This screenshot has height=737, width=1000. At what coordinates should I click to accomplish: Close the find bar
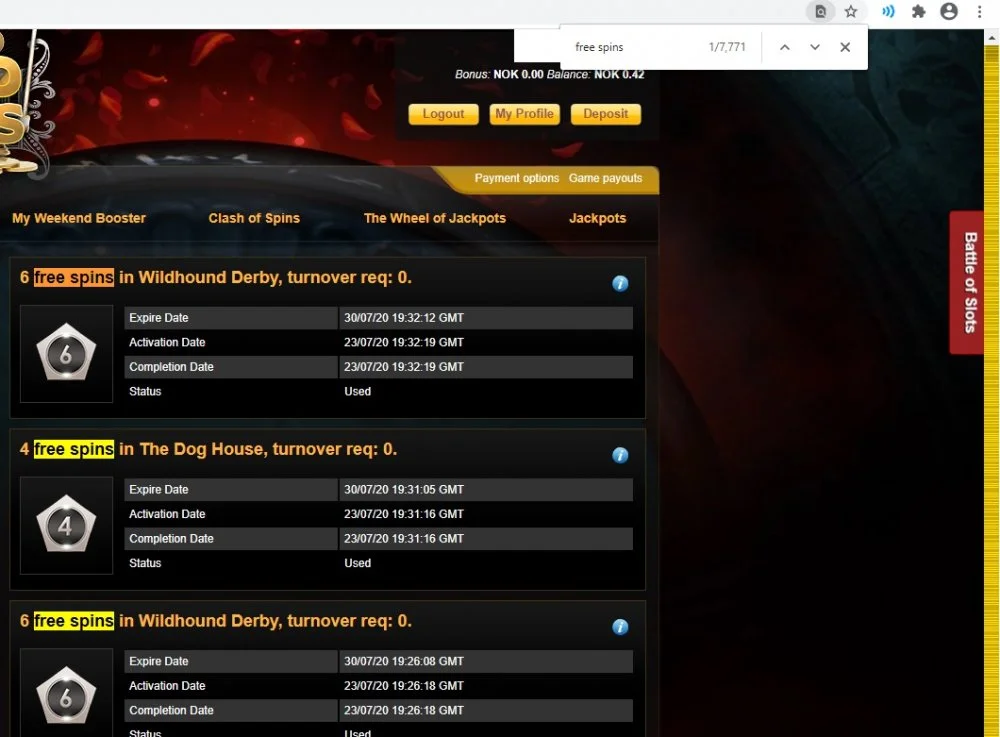(845, 47)
